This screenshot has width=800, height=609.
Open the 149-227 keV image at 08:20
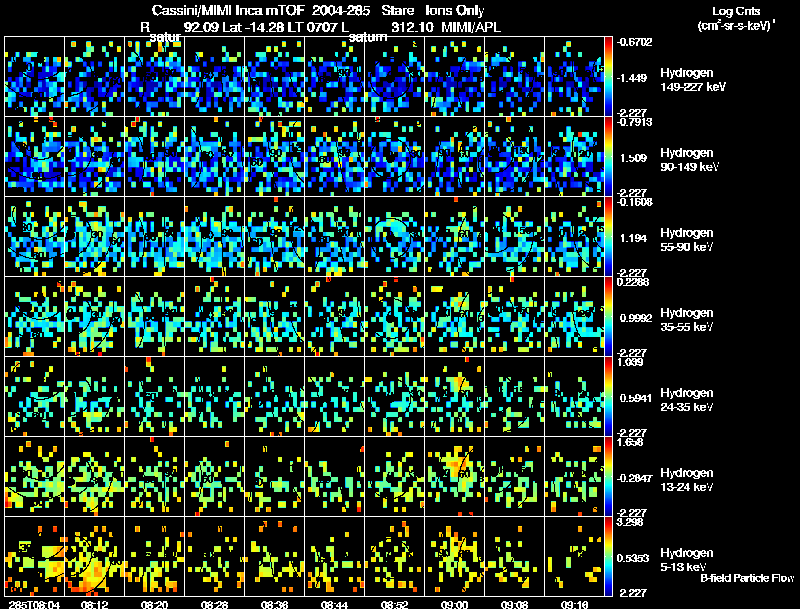[x=155, y=77]
